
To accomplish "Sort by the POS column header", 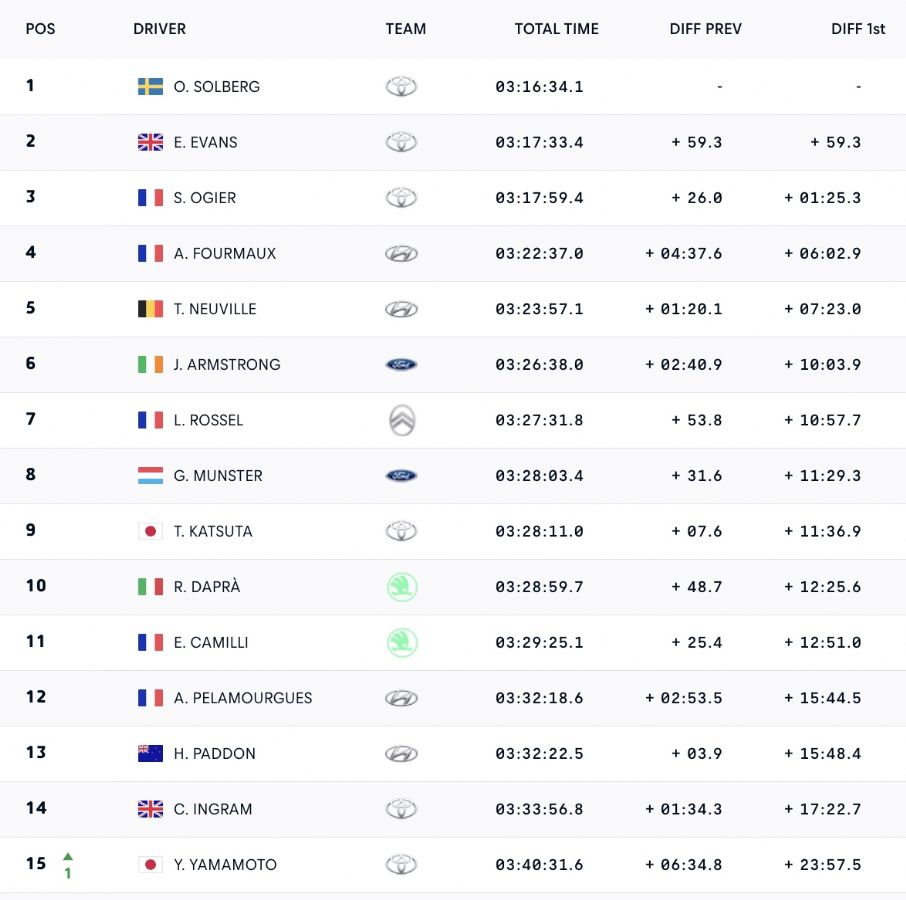I will tap(40, 29).
